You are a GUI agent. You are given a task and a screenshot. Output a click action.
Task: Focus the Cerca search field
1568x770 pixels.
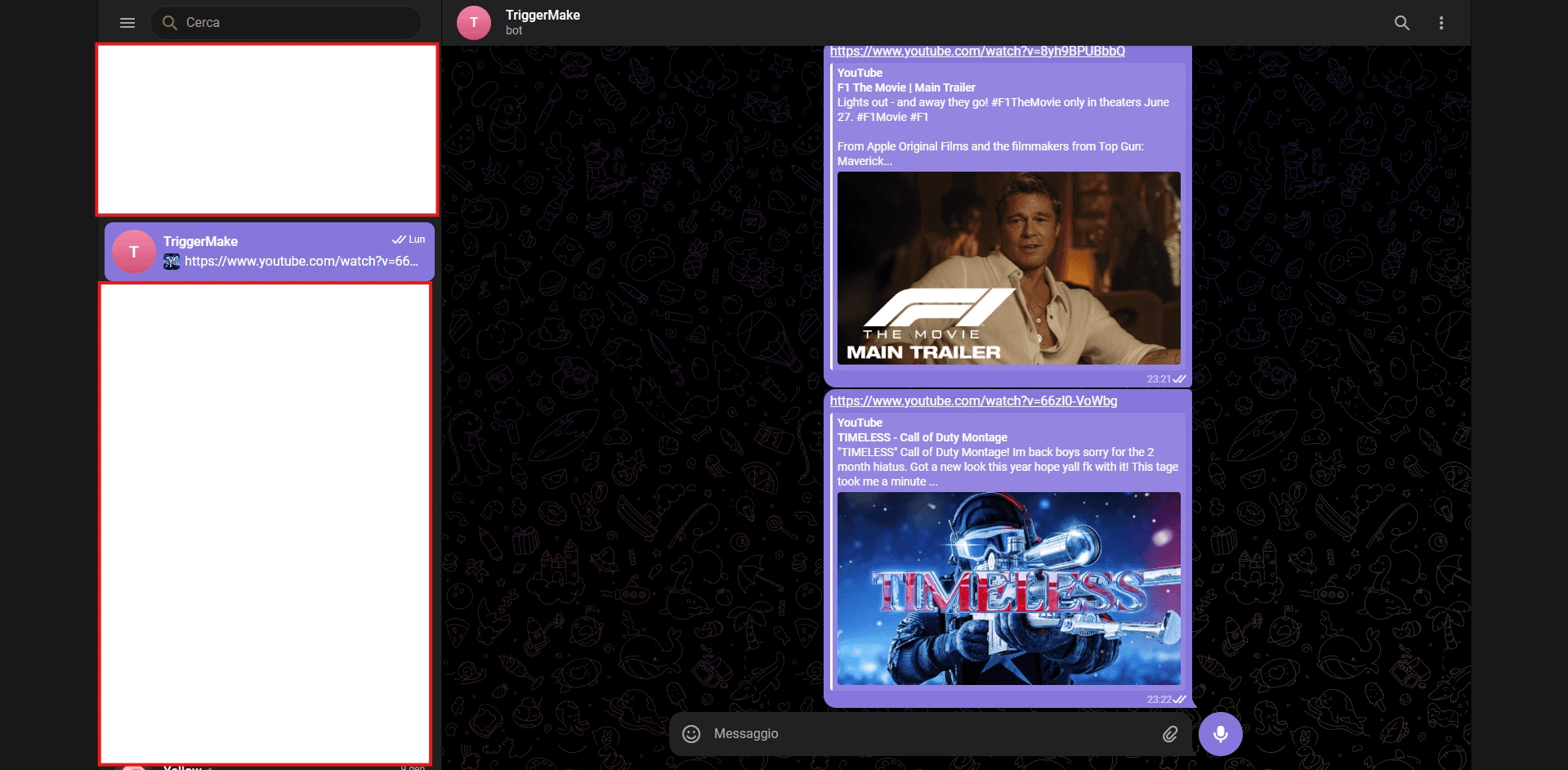286,23
